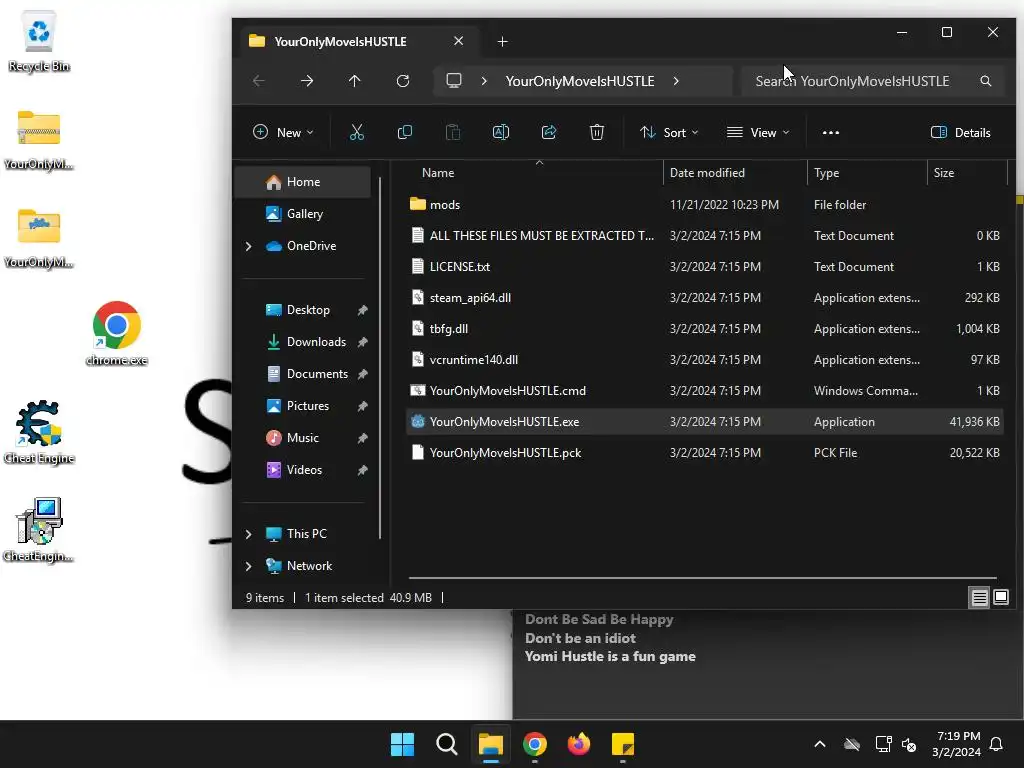Click the search magnifier icon in Explorer
1024x768 pixels.
point(986,81)
